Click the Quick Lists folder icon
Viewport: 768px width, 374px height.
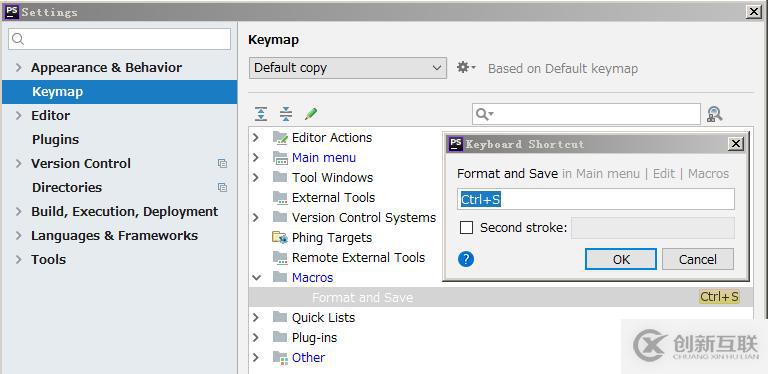(x=280, y=317)
